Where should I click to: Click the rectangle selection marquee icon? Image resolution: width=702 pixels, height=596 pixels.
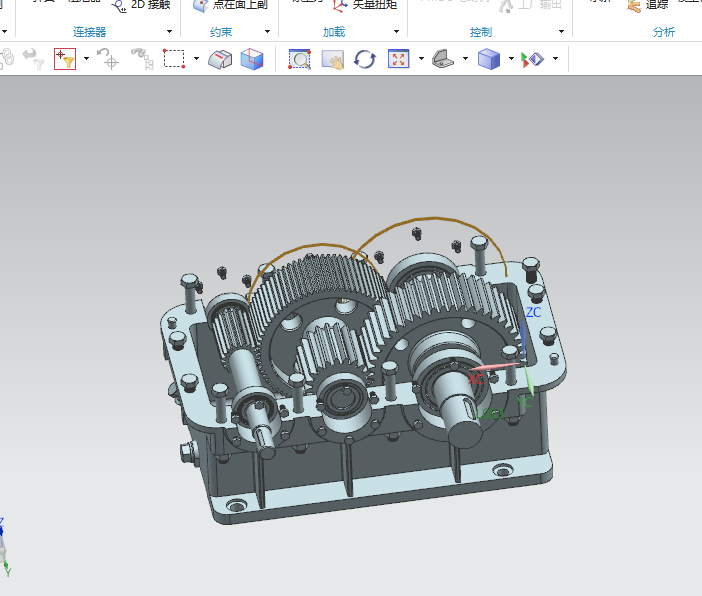click(174, 59)
